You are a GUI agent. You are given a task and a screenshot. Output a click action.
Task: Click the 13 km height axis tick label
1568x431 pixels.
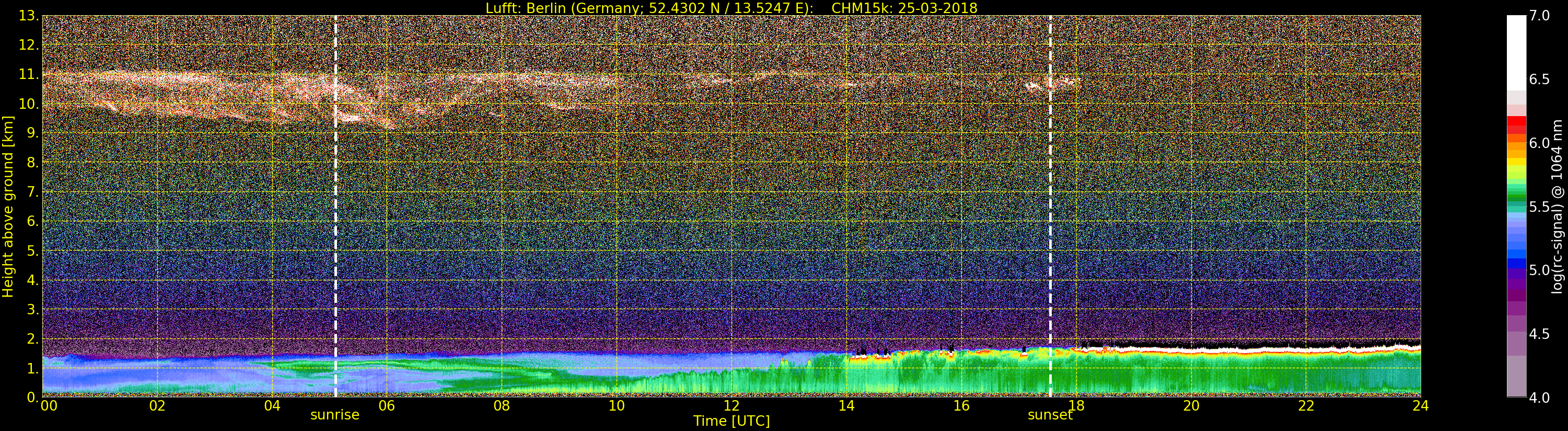tap(28, 16)
